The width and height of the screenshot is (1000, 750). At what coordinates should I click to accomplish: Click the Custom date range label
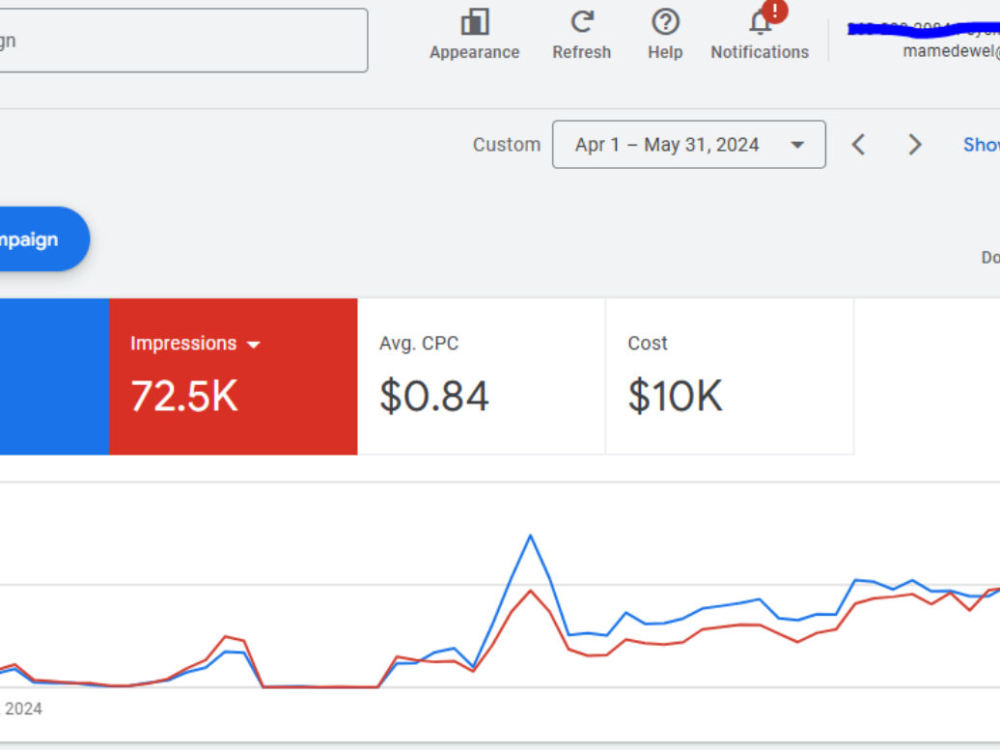click(x=506, y=145)
